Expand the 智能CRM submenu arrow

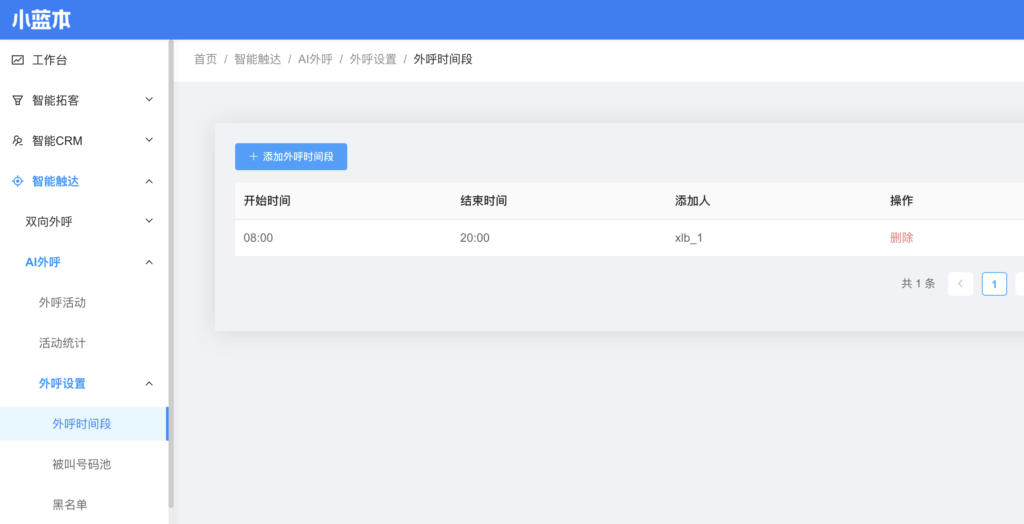149,141
